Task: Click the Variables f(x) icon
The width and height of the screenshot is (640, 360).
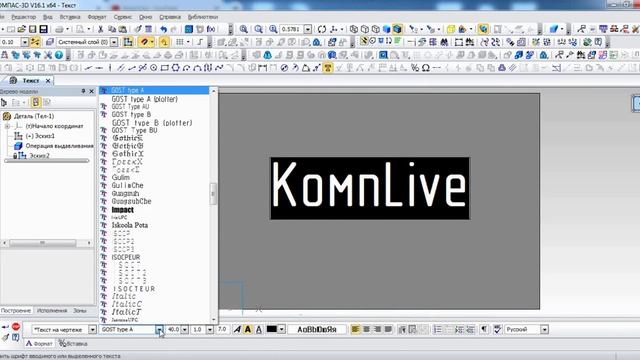Action: 211,29
